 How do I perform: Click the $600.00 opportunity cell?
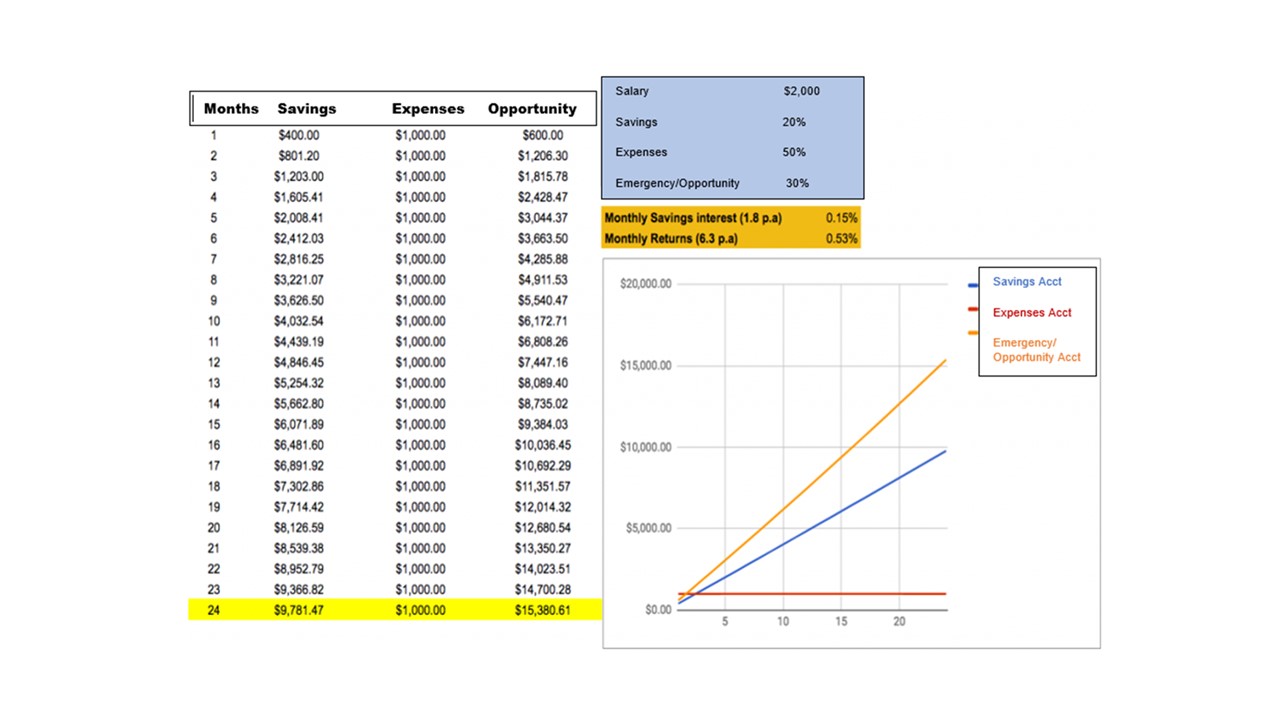coord(543,135)
